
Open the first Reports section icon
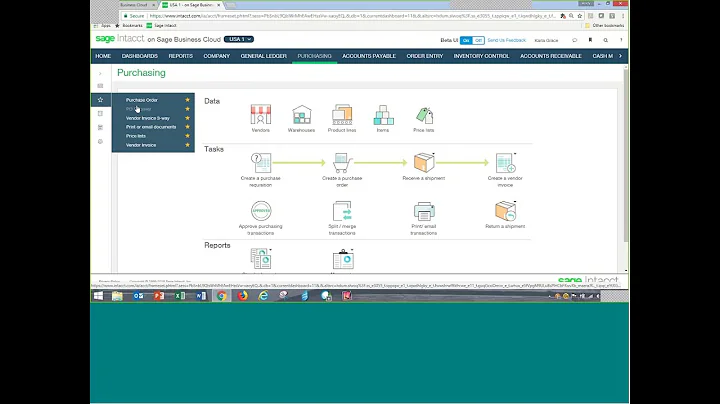261,258
